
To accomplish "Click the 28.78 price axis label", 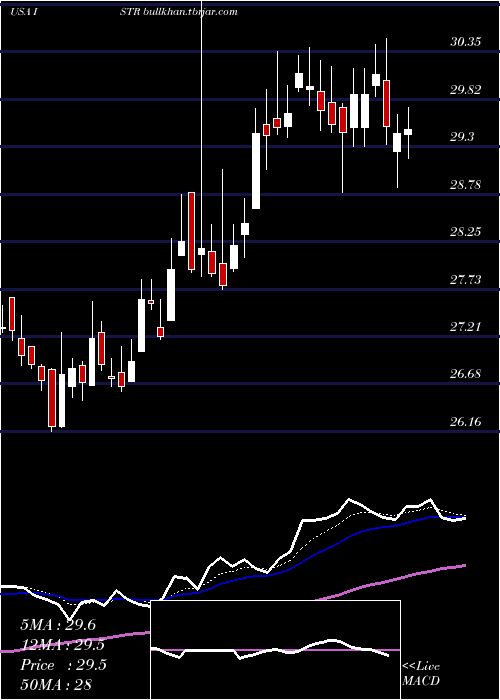I will click(x=466, y=185).
